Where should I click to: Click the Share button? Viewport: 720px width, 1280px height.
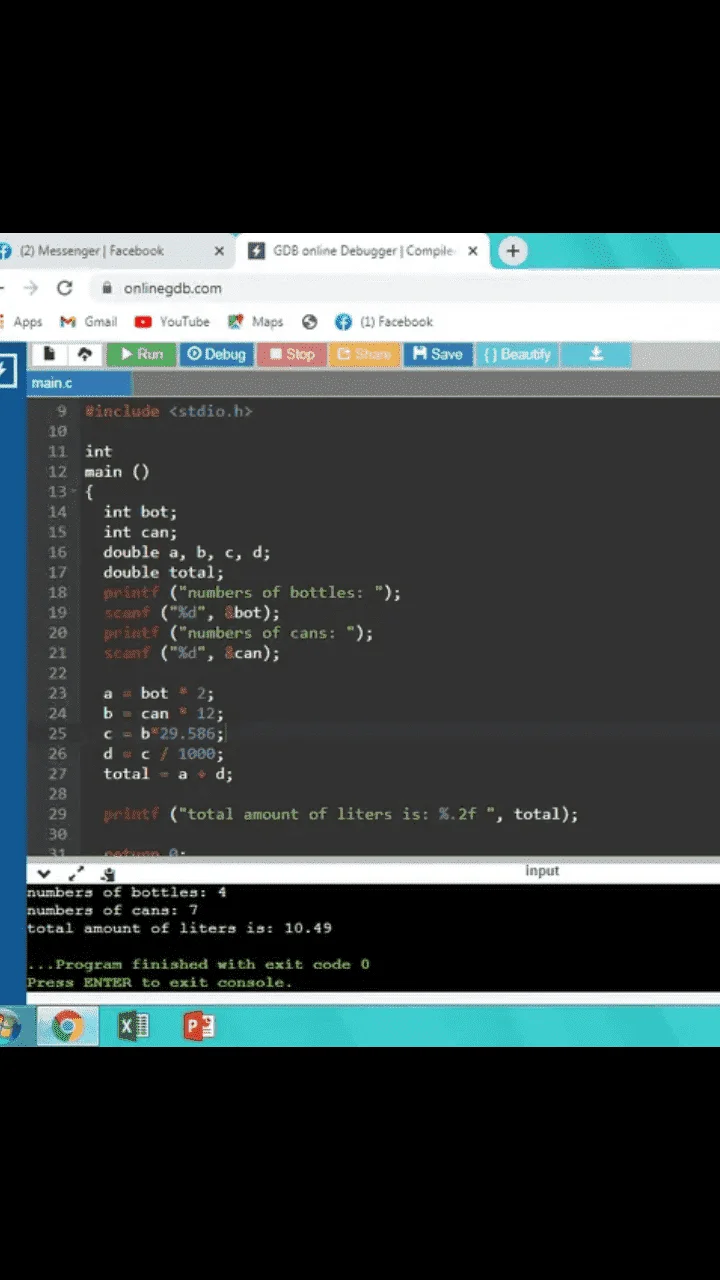pyautogui.click(x=364, y=354)
